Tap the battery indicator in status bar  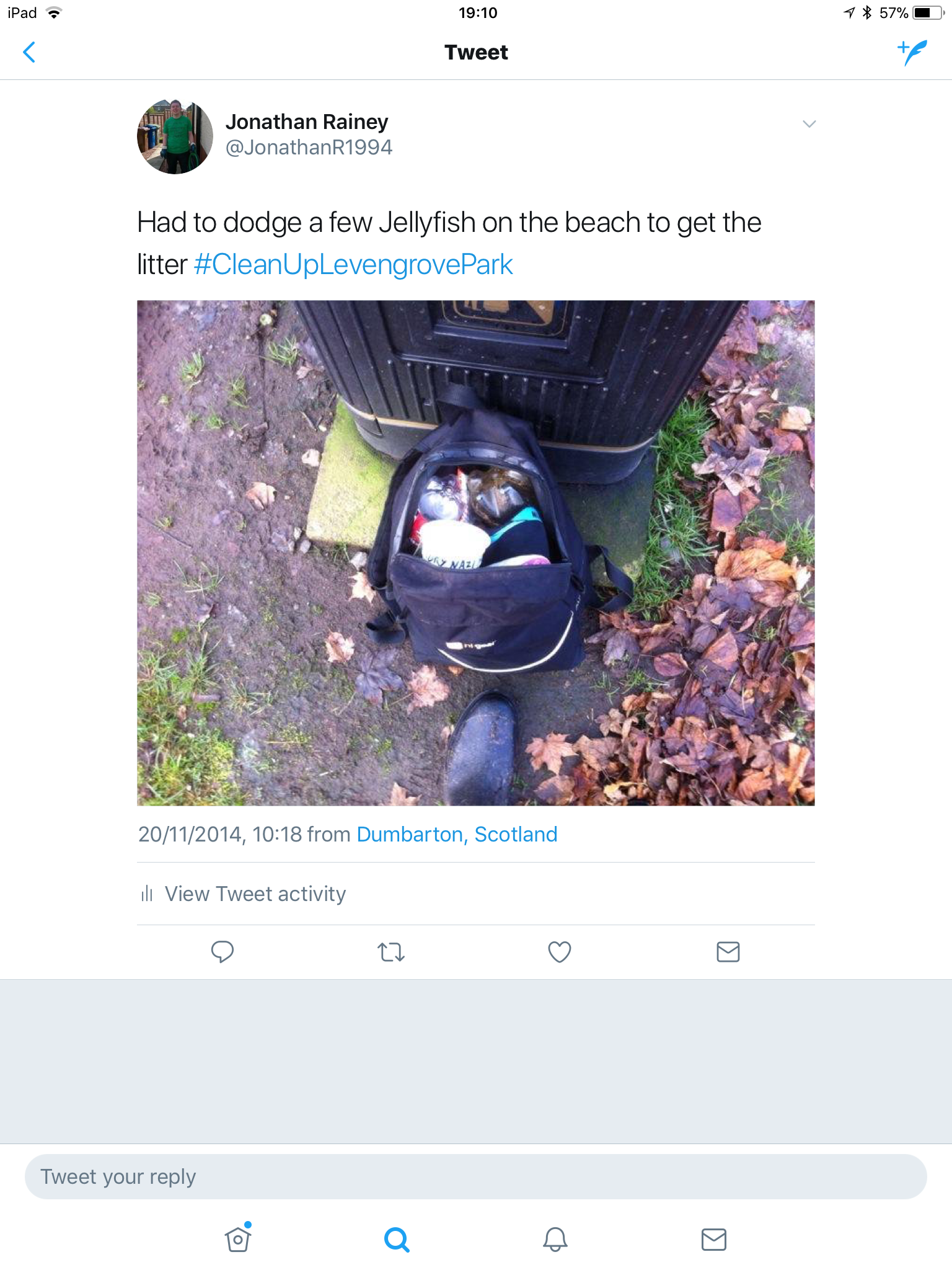coord(928,13)
